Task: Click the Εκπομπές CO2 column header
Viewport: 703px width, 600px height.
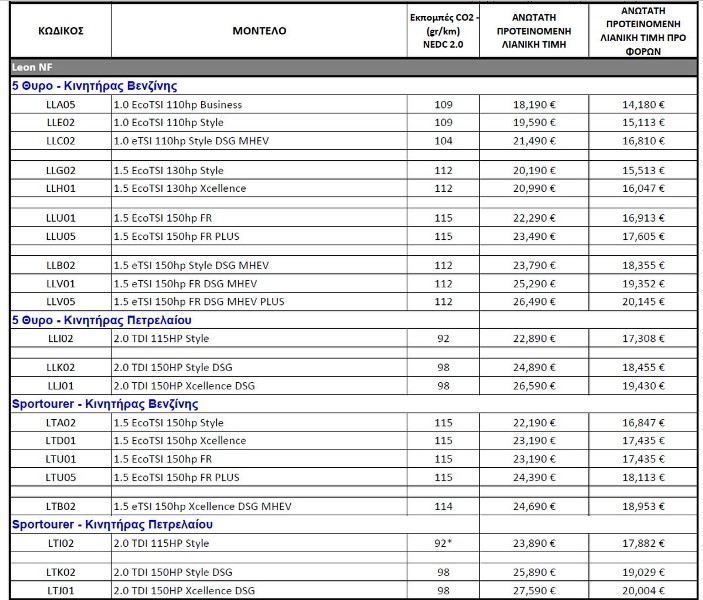Action: tap(443, 31)
